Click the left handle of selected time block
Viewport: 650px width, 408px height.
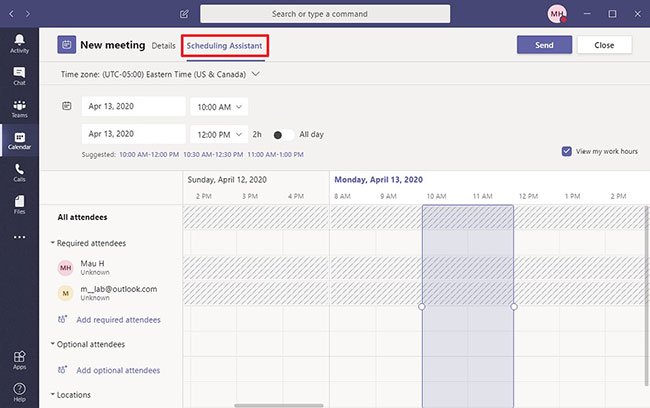(x=422, y=306)
